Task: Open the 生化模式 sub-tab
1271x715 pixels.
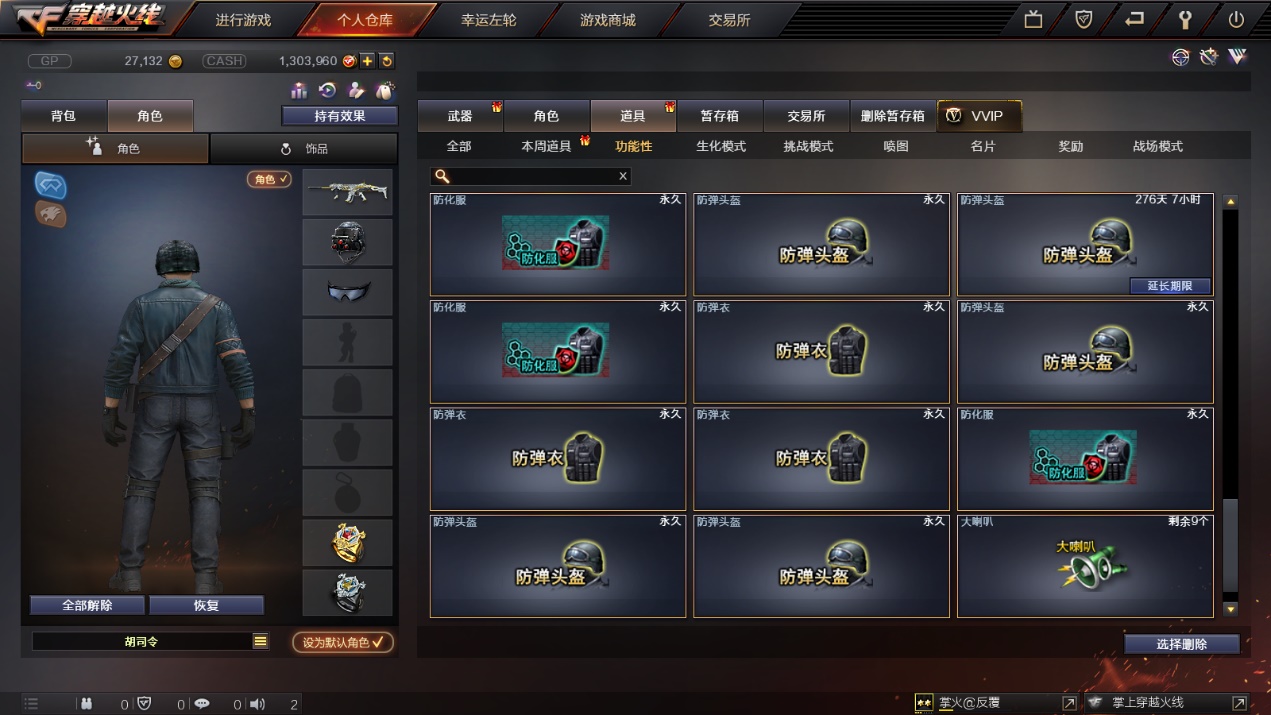Action: coord(721,146)
